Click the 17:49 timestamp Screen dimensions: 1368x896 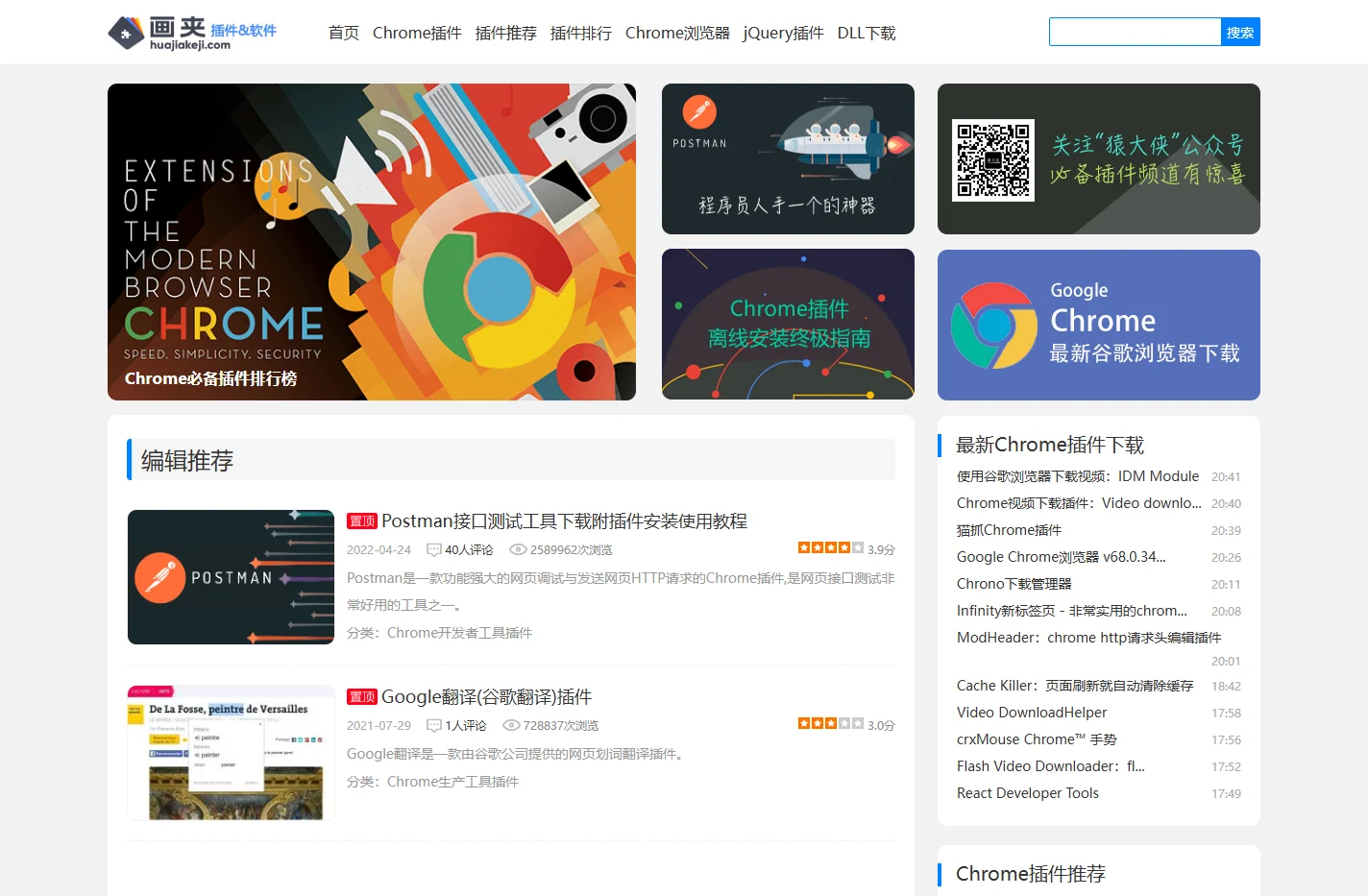pos(1226,794)
